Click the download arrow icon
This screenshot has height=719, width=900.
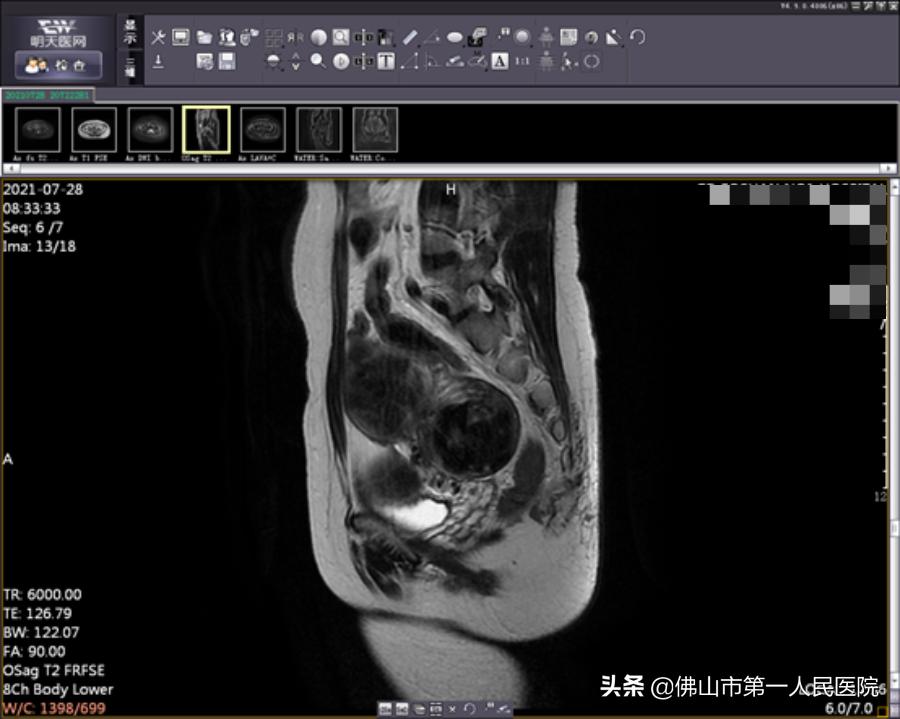158,61
